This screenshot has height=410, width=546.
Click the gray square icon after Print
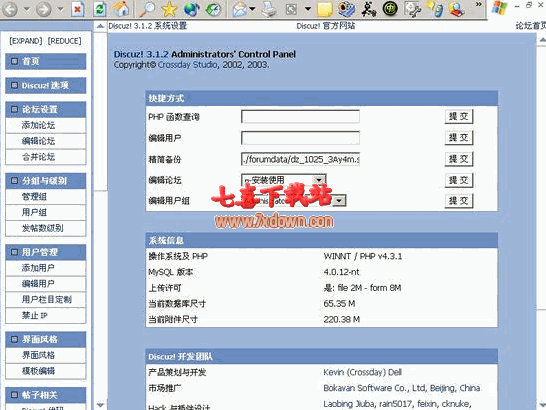[291, 9]
